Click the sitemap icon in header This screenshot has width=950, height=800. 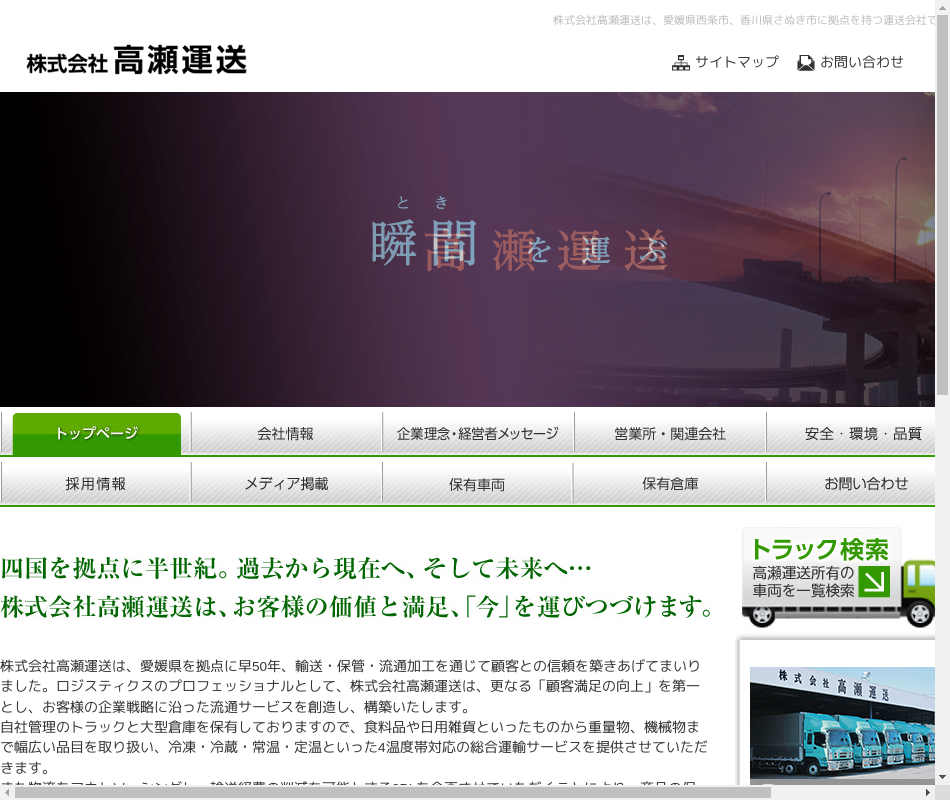[681, 62]
